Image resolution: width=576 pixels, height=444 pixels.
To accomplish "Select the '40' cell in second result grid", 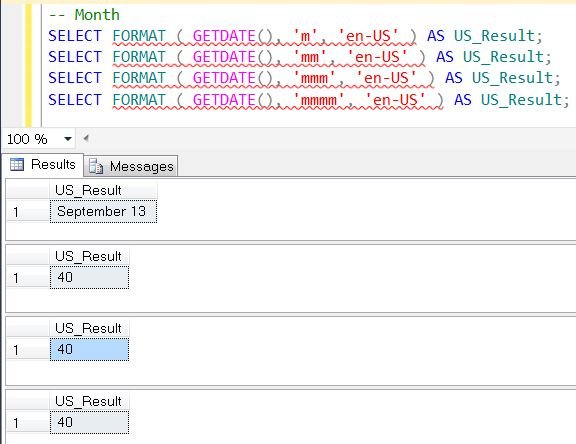I will click(x=90, y=277).
